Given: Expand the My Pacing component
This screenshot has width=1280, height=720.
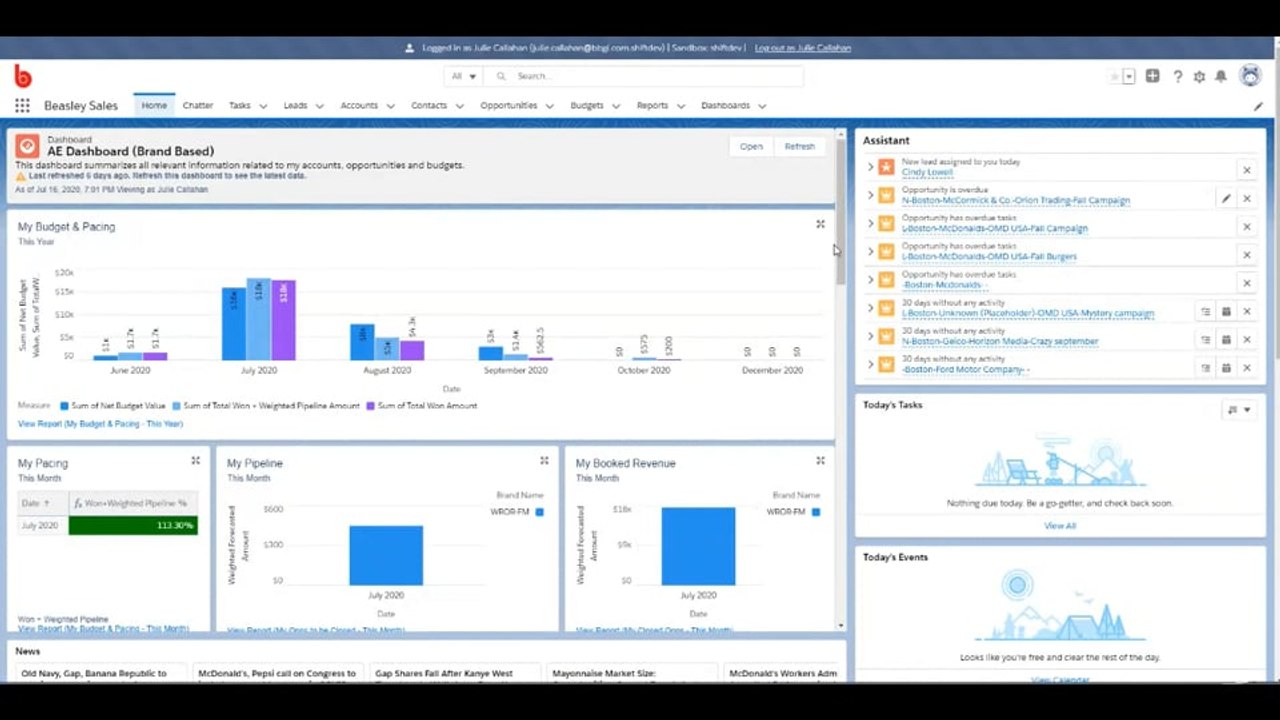Looking at the screenshot, I should pyautogui.click(x=196, y=461).
